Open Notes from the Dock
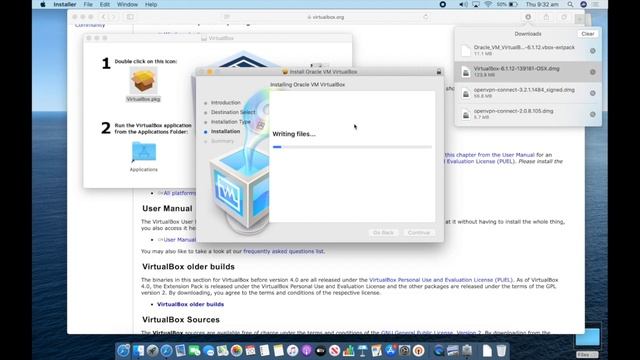Screen dimensions: 640x360 click(x=278, y=351)
